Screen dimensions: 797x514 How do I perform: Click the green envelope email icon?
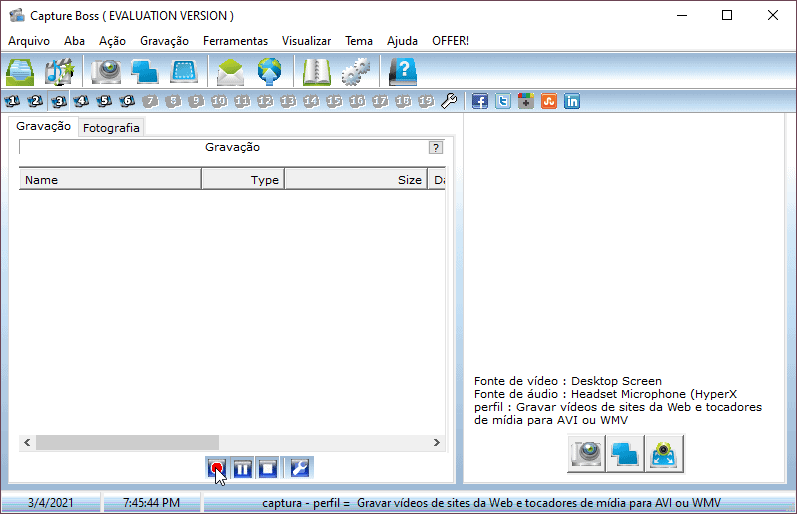230,72
